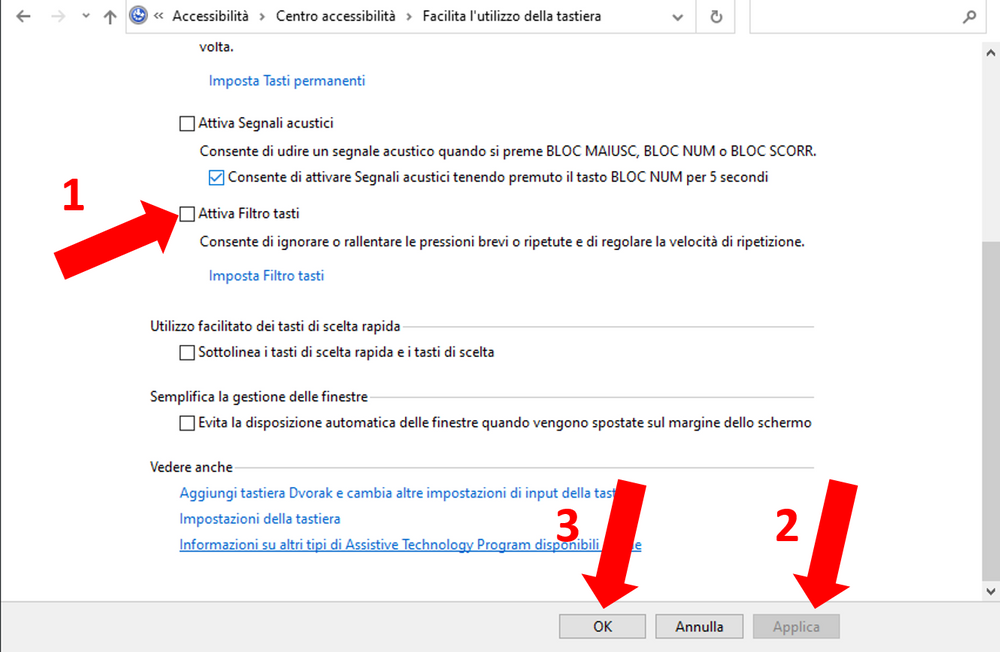
Task: Enable Sottolinea i tasti di scelta rapida
Action: (187, 353)
